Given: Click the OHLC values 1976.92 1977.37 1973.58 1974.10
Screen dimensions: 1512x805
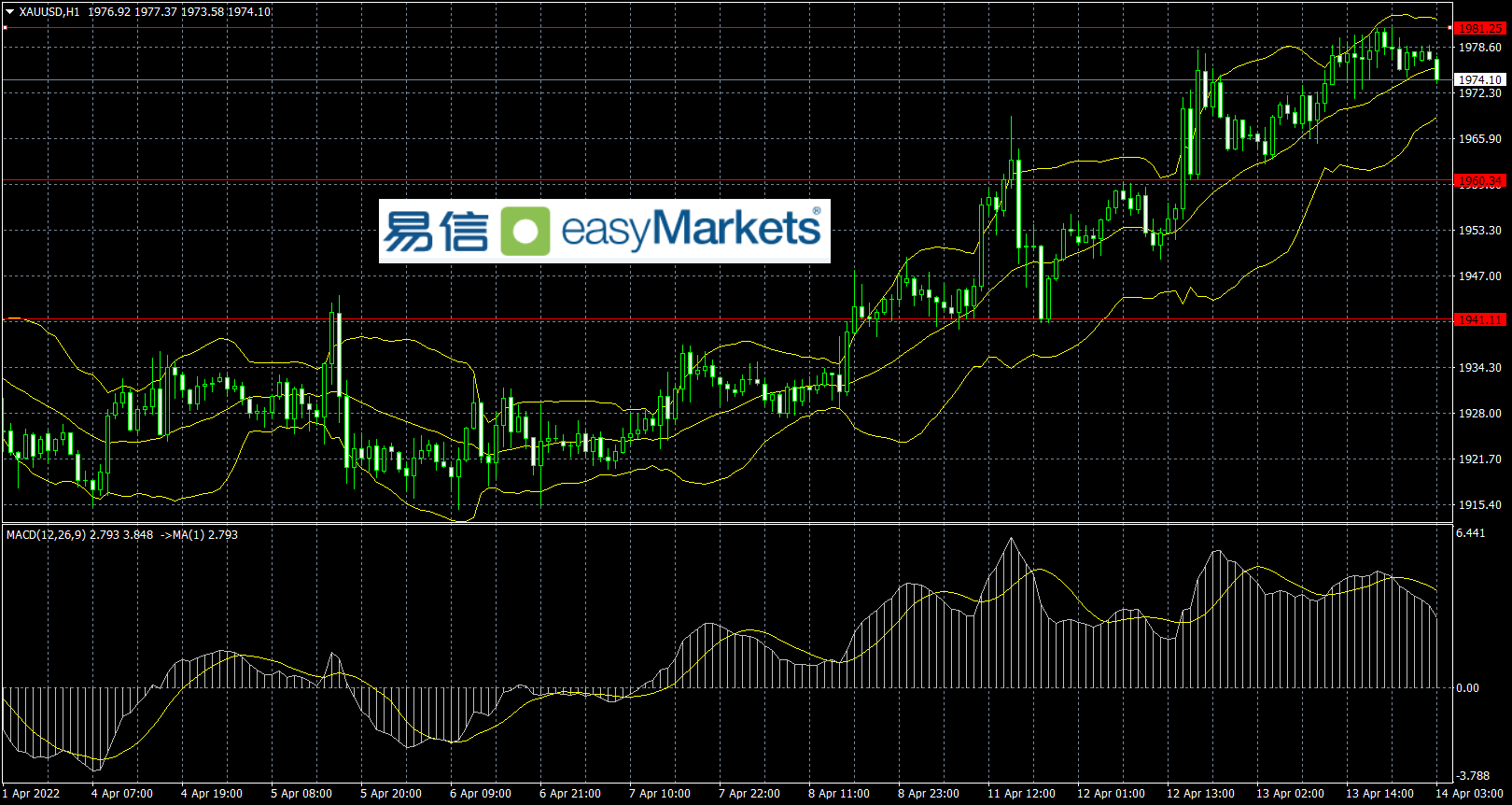Looking at the screenshot, I should (179, 12).
